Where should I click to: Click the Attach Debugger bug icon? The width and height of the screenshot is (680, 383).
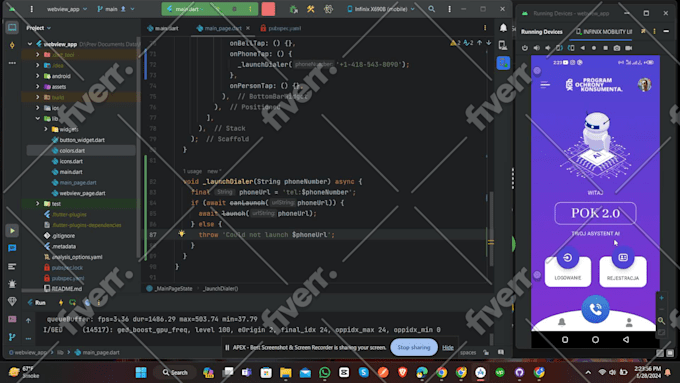pyautogui.click(x=294, y=9)
